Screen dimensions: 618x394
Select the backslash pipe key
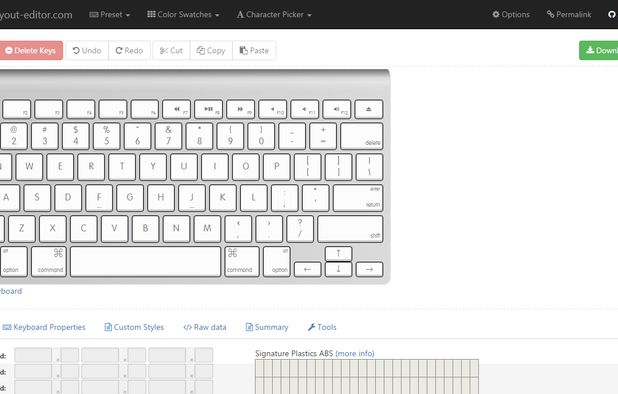coord(369,167)
